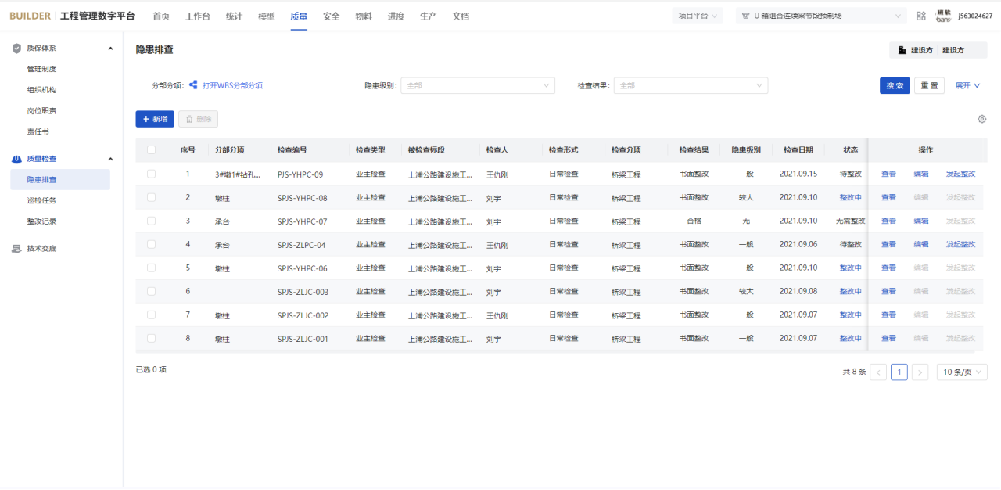Viewport: 1001px width, 490px height.
Task: Click the table column settings gear icon
Action: click(982, 119)
